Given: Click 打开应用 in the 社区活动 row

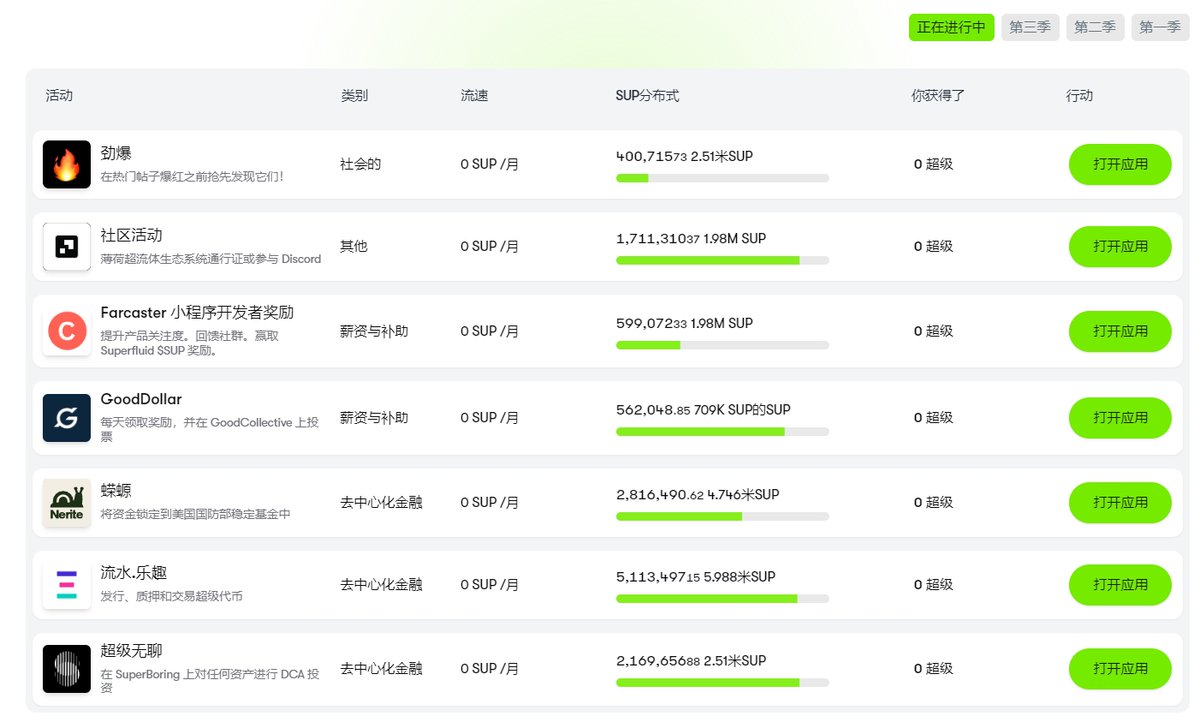Looking at the screenshot, I should pos(1120,247).
